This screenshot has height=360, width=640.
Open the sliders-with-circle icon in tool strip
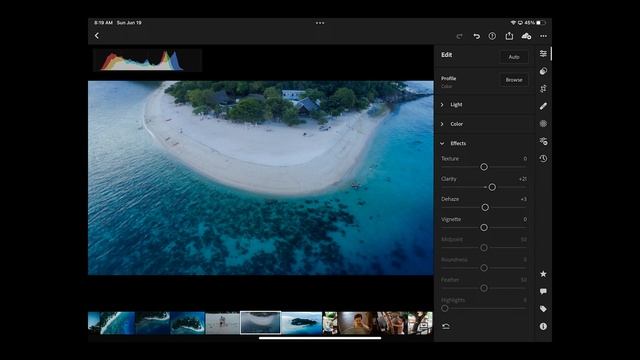(x=543, y=141)
